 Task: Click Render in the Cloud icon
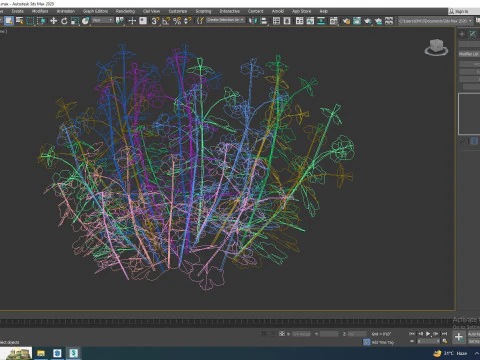point(378,21)
